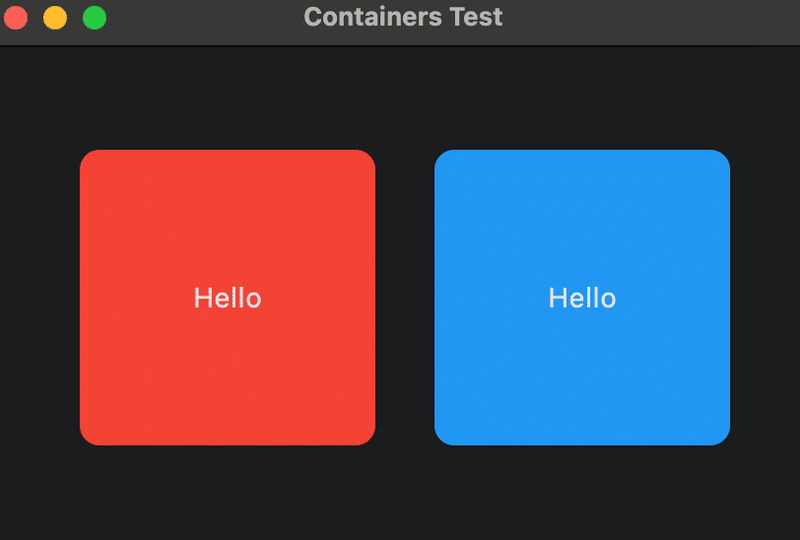The height and width of the screenshot is (540, 800).
Task: Close the Containers Test window
Action: click(x=17, y=17)
